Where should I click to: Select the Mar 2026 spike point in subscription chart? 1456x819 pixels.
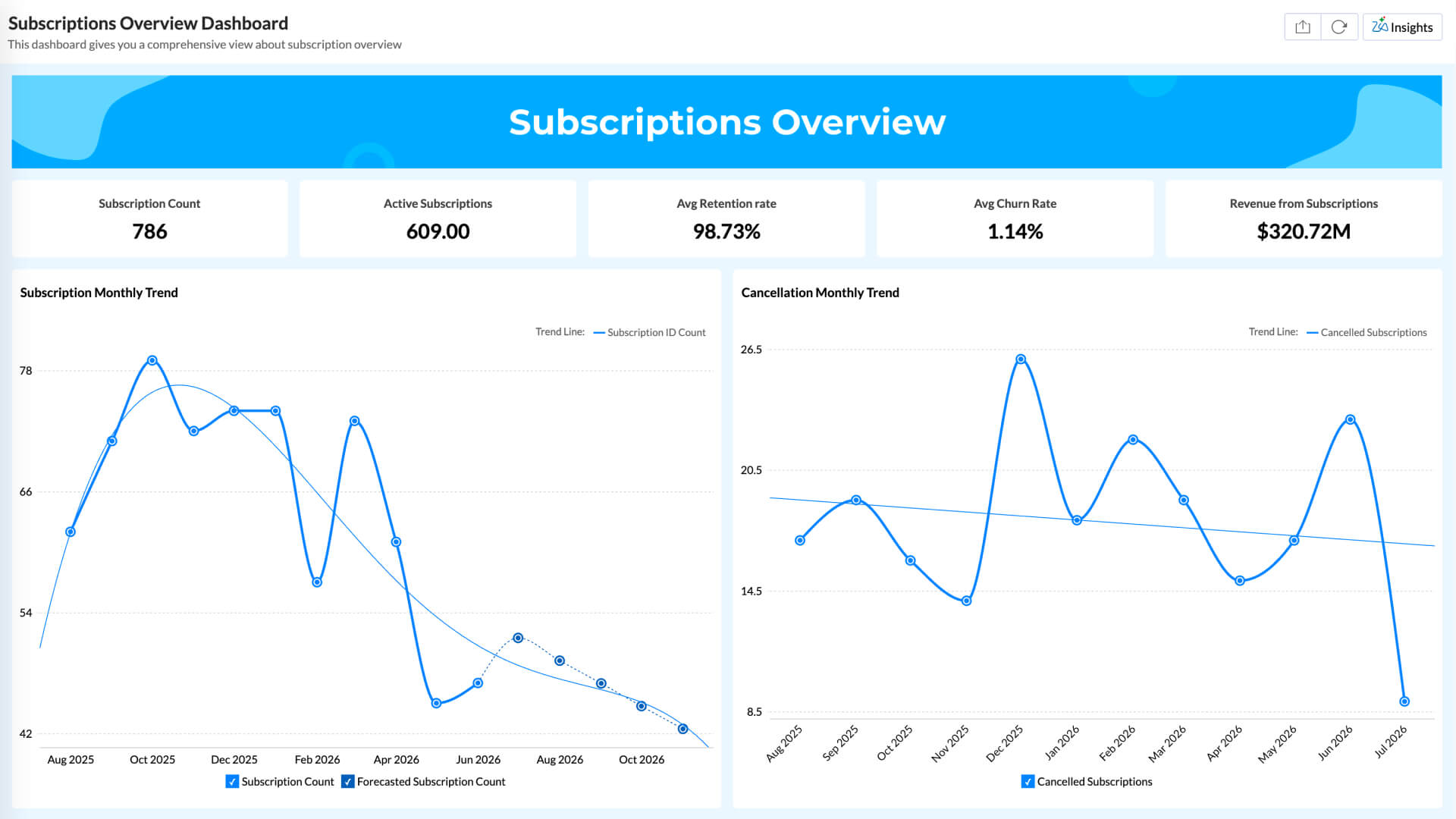354,421
